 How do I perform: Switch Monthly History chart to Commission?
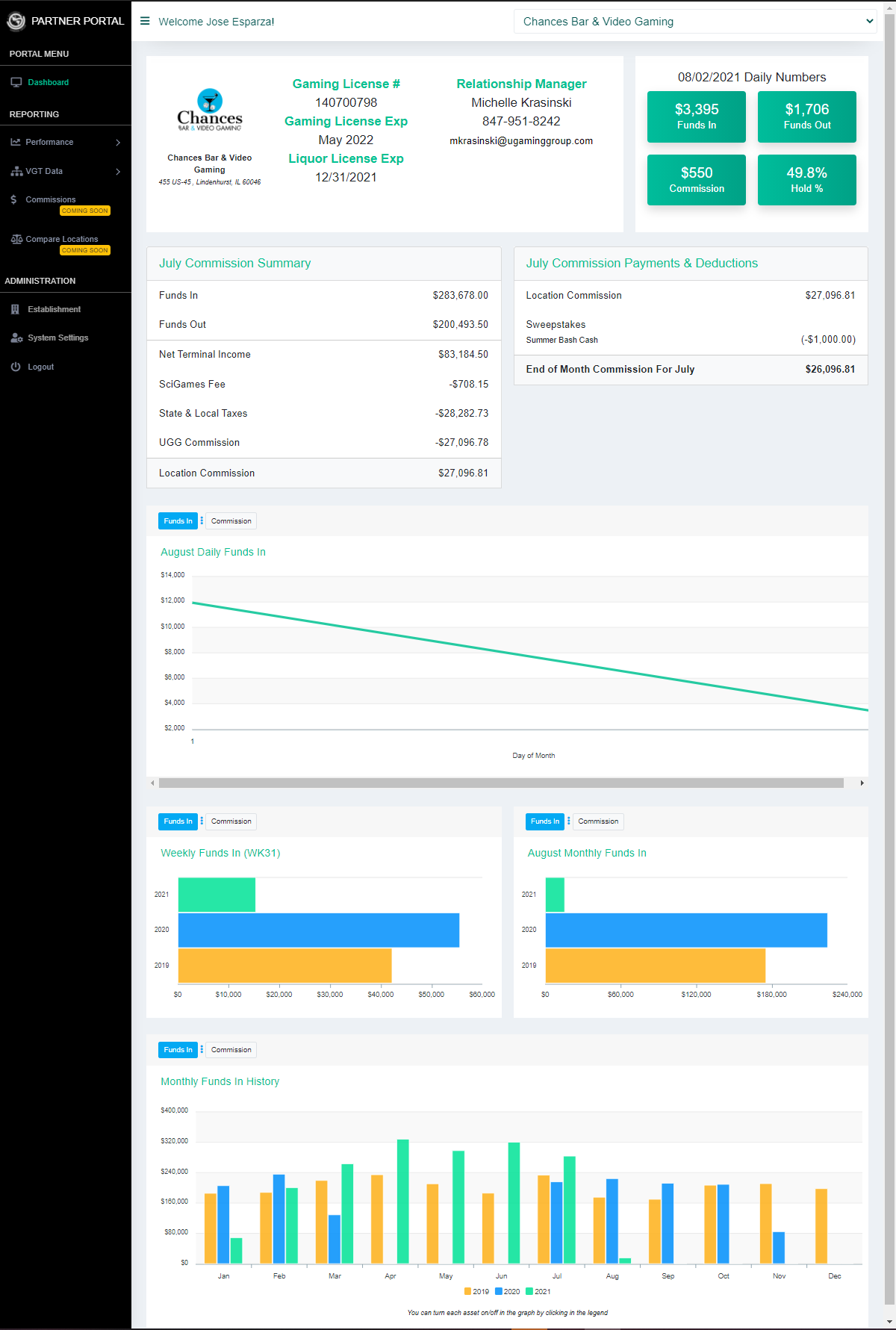click(231, 1049)
